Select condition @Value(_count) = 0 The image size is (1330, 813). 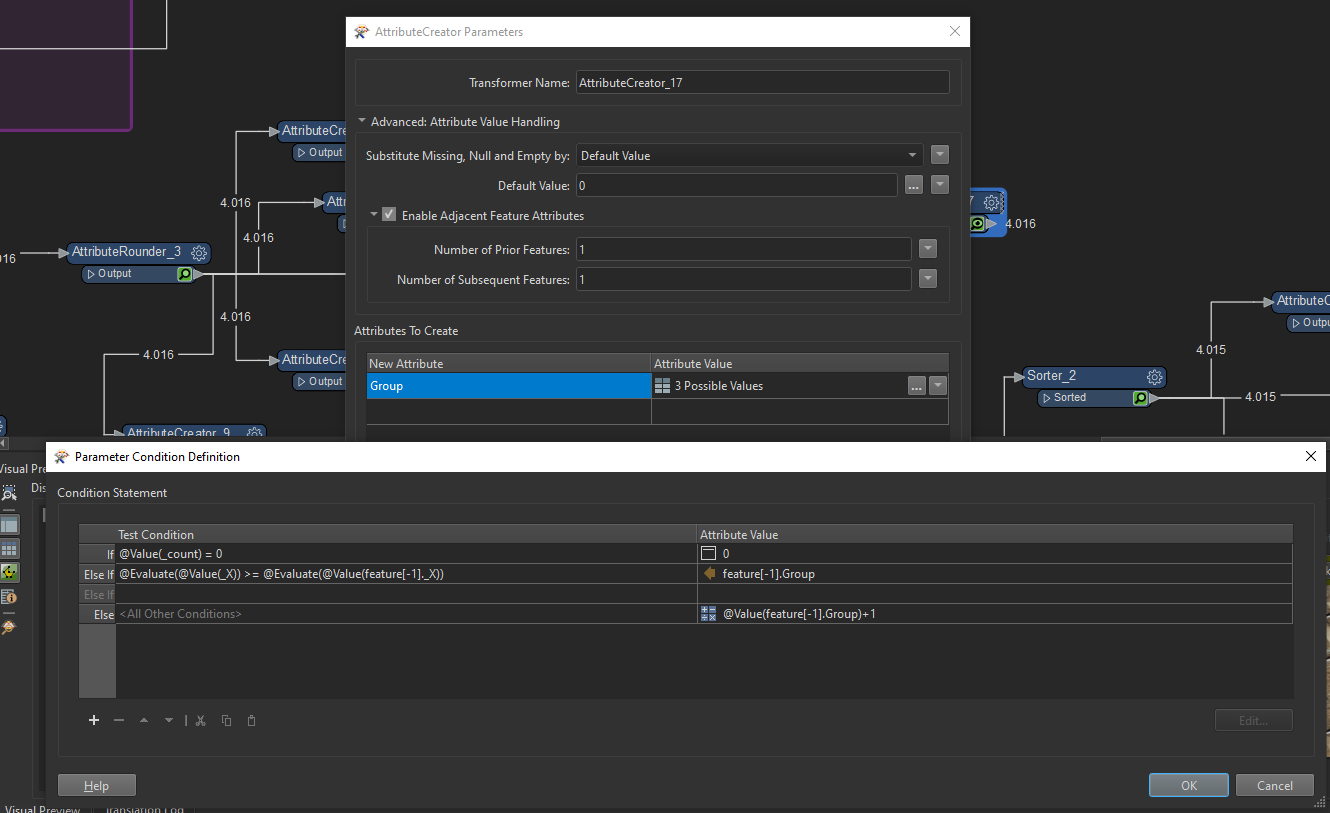tap(406, 553)
